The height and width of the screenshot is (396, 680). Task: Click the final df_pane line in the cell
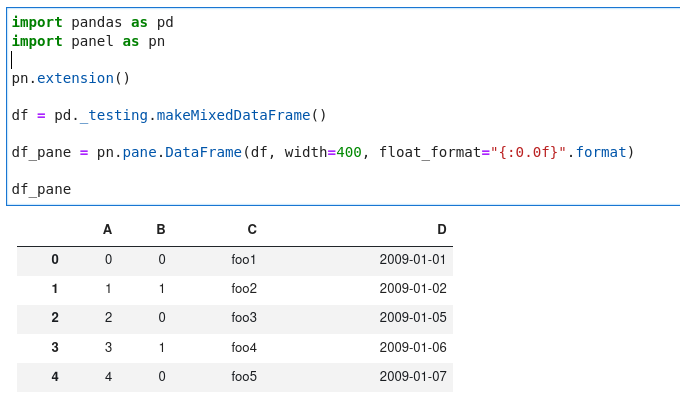tap(41, 189)
